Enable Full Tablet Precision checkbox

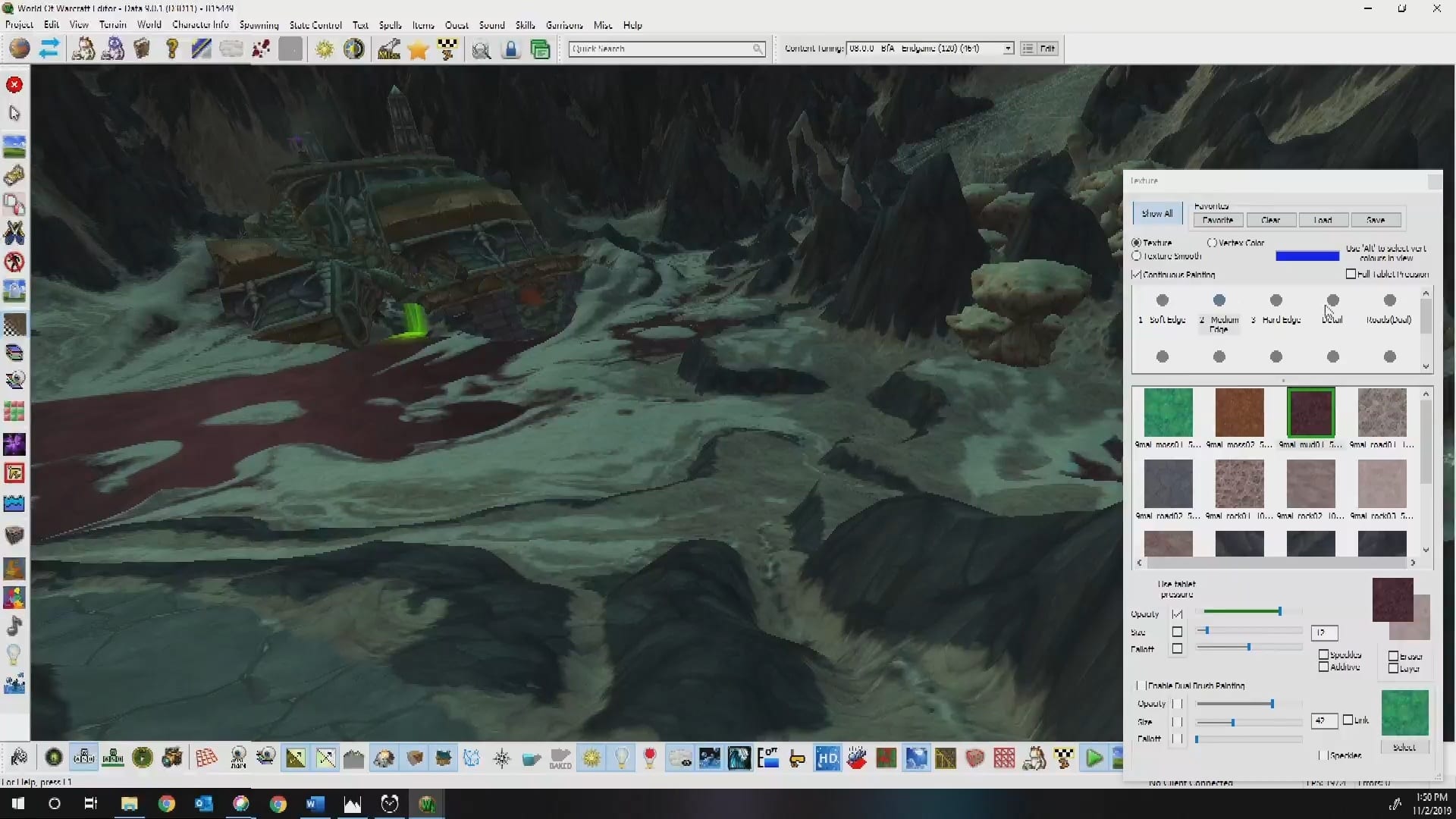click(1351, 274)
